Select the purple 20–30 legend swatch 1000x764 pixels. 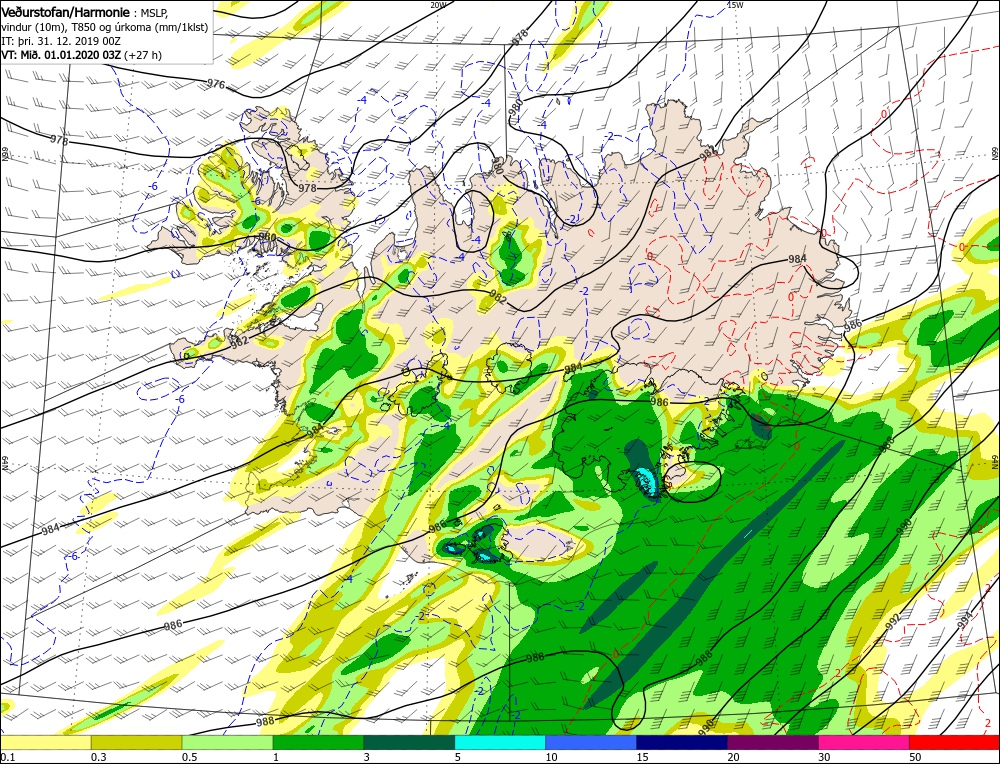pos(772,742)
